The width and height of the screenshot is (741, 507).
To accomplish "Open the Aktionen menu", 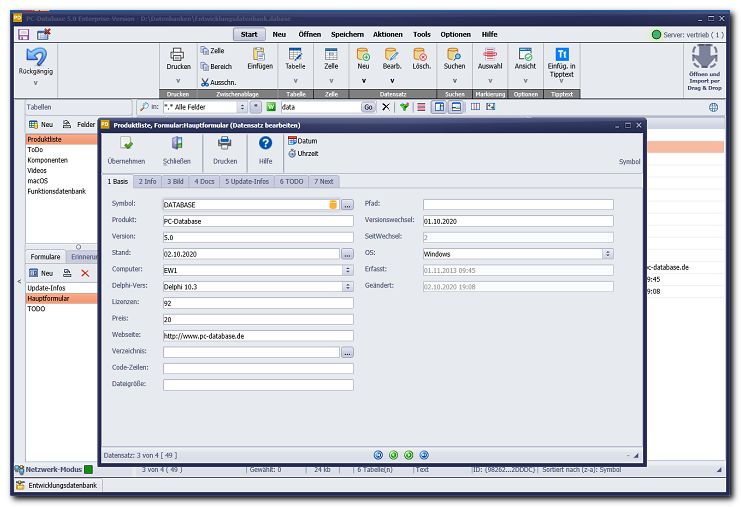I will point(388,34).
